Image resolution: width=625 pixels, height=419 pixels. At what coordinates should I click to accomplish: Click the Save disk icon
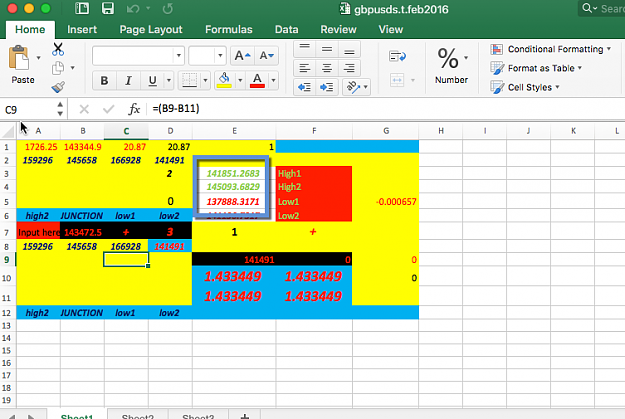pyautogui.click(x=108, y=8)
